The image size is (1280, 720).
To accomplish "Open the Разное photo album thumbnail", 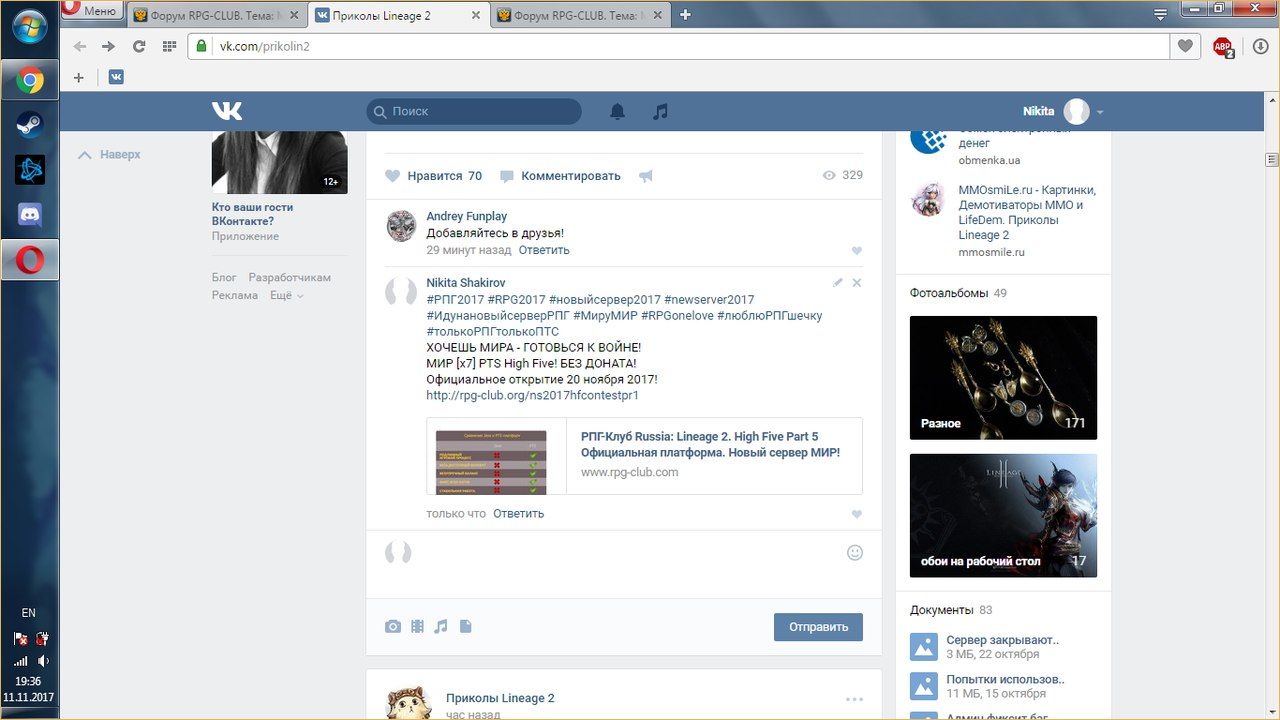I will (x=1003, y=378).
